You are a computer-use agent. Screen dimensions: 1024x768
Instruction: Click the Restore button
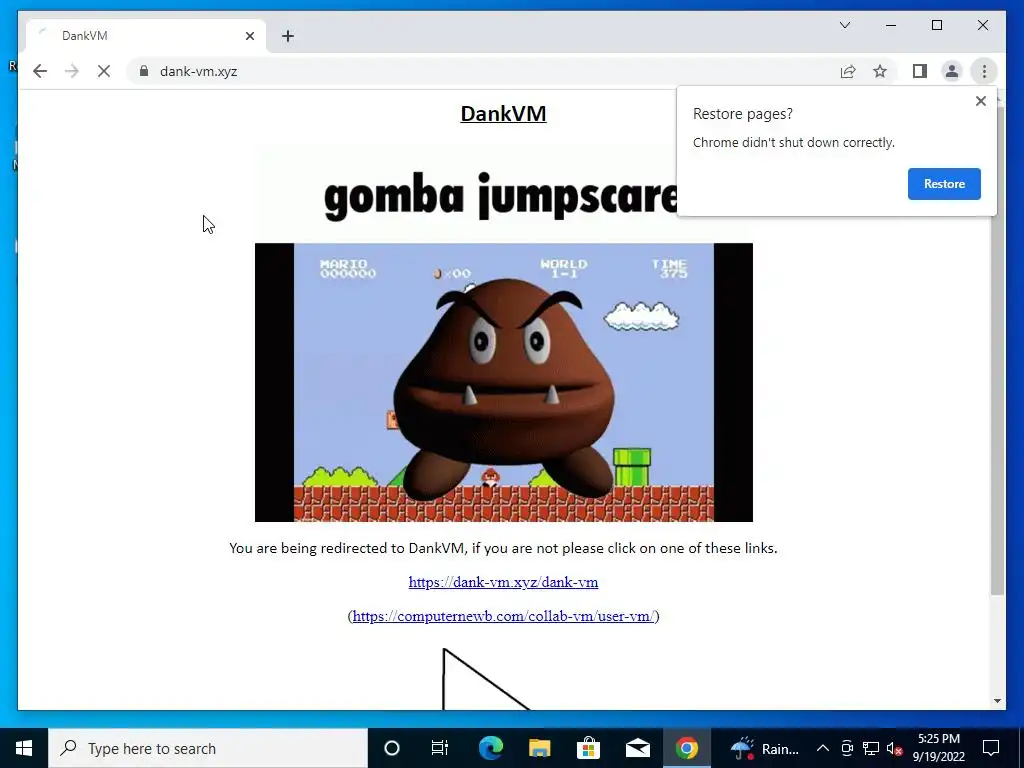[944, 184]
